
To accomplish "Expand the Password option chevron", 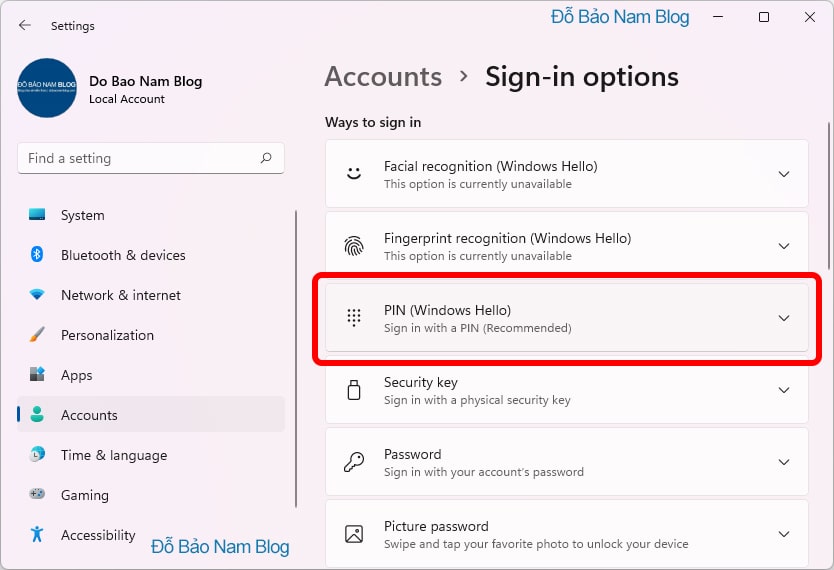I will (783, 462).
